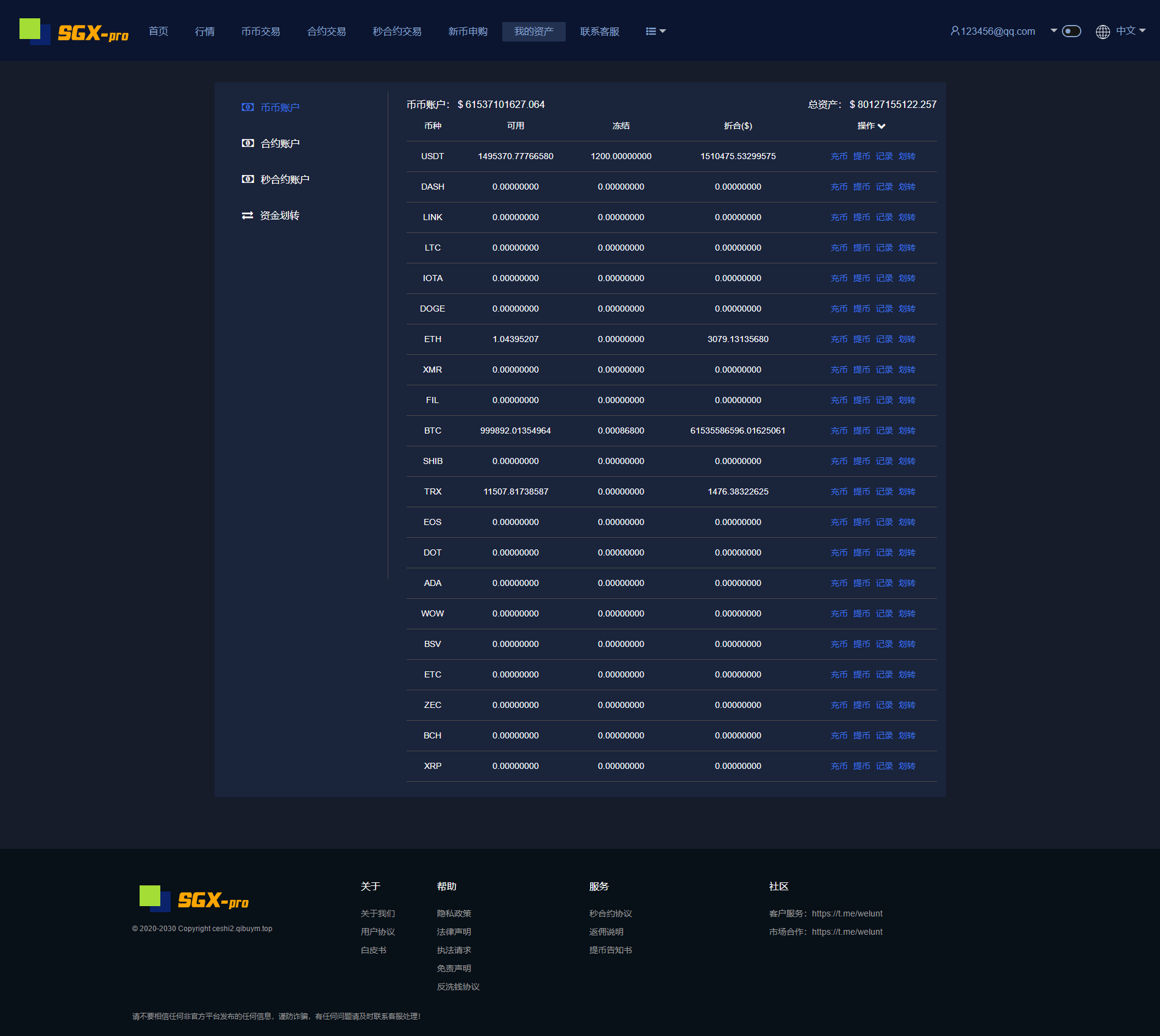Click the globe language icon

coord(1102,32)
